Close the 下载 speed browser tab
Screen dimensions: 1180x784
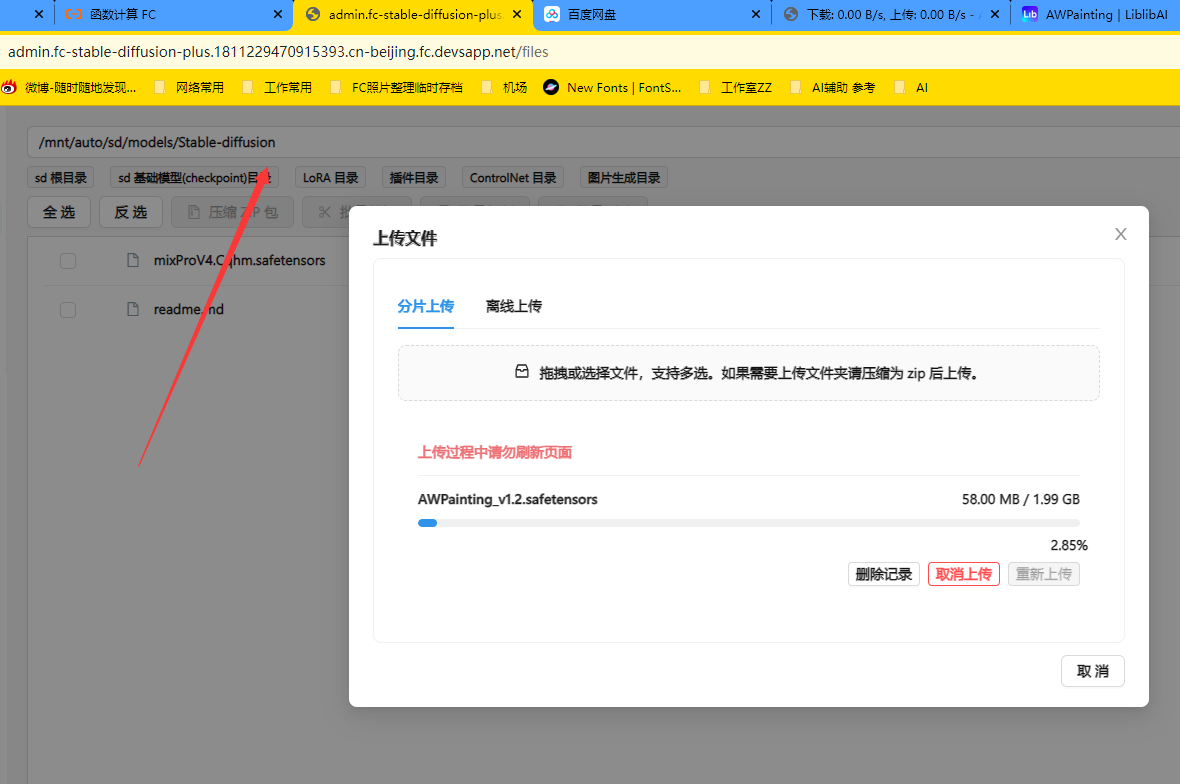(995, 14)
